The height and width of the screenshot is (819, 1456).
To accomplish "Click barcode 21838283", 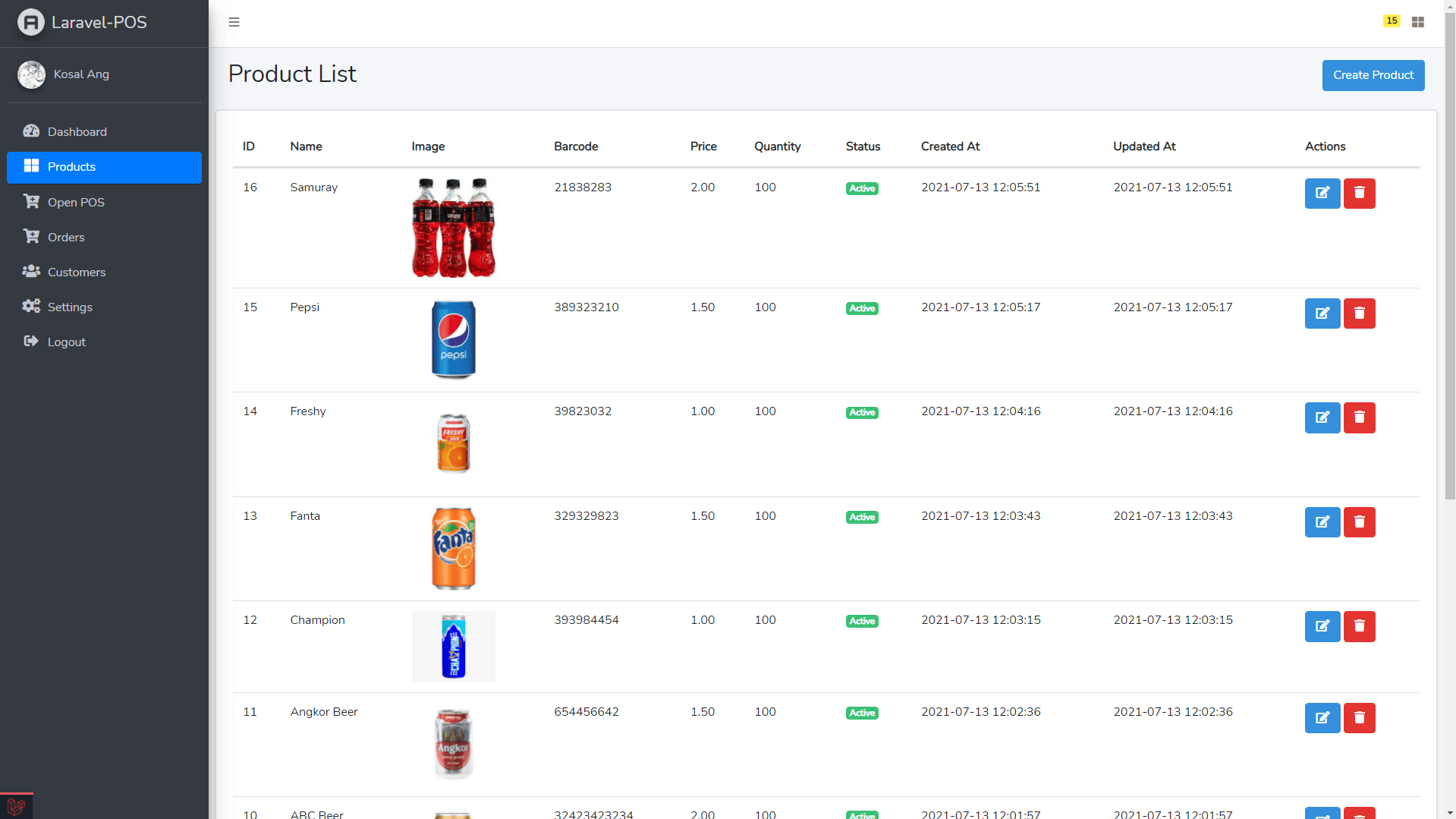I will click(x=582, y=187).
